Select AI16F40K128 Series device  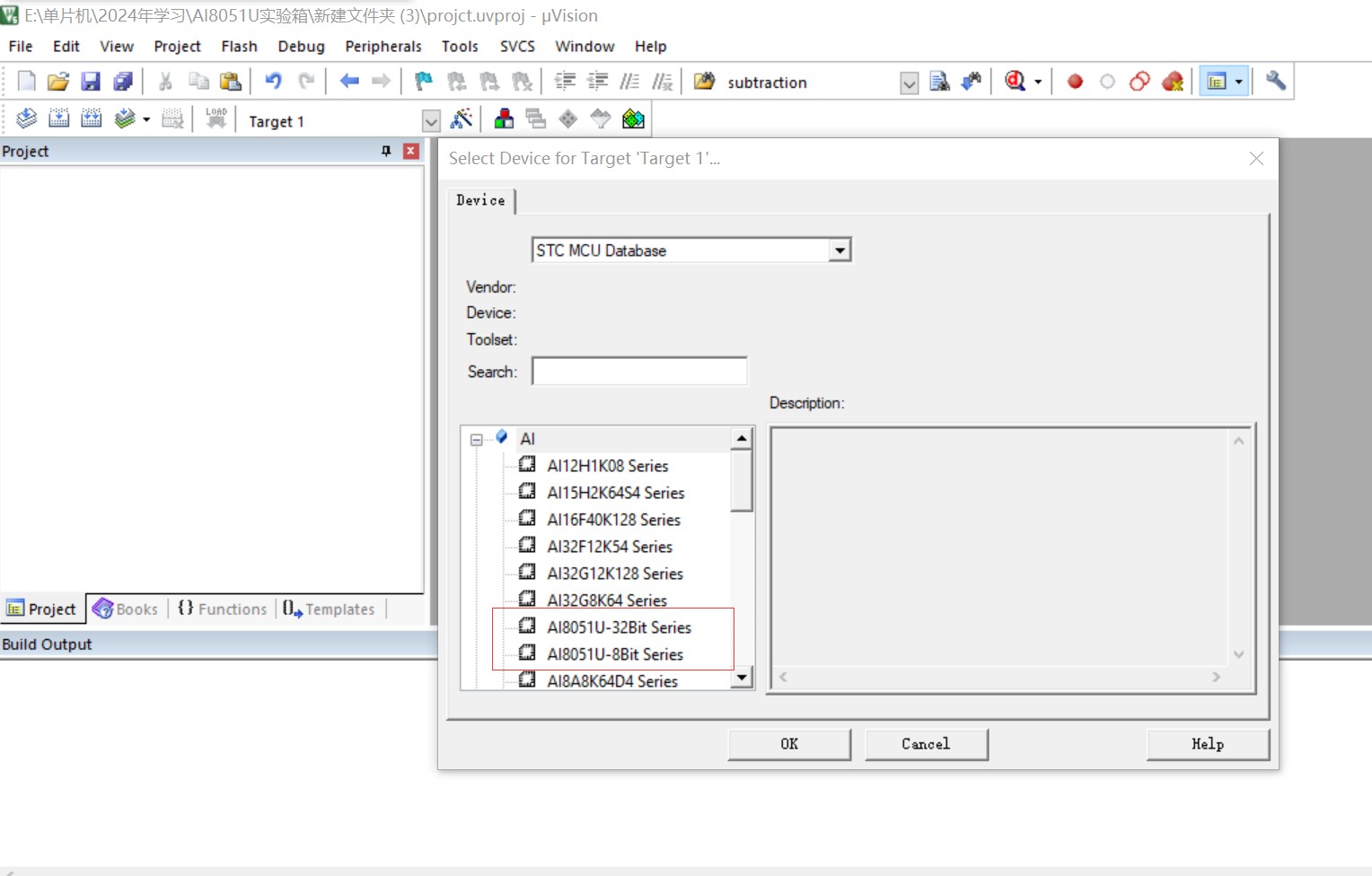pyautogui.click(x=613, y=520)
